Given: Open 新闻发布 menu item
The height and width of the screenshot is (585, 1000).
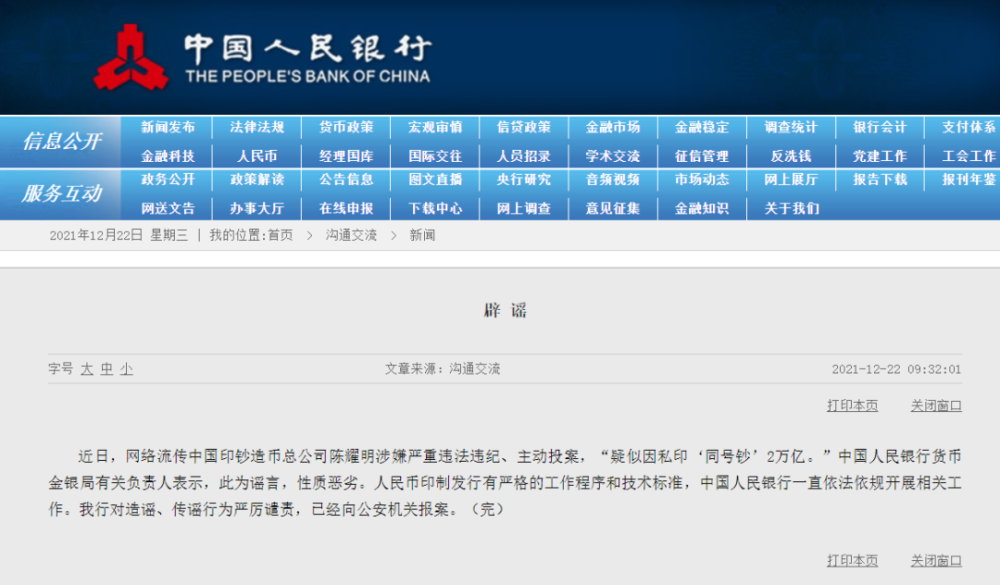Looking at the screenshot, I should point(168,127).
